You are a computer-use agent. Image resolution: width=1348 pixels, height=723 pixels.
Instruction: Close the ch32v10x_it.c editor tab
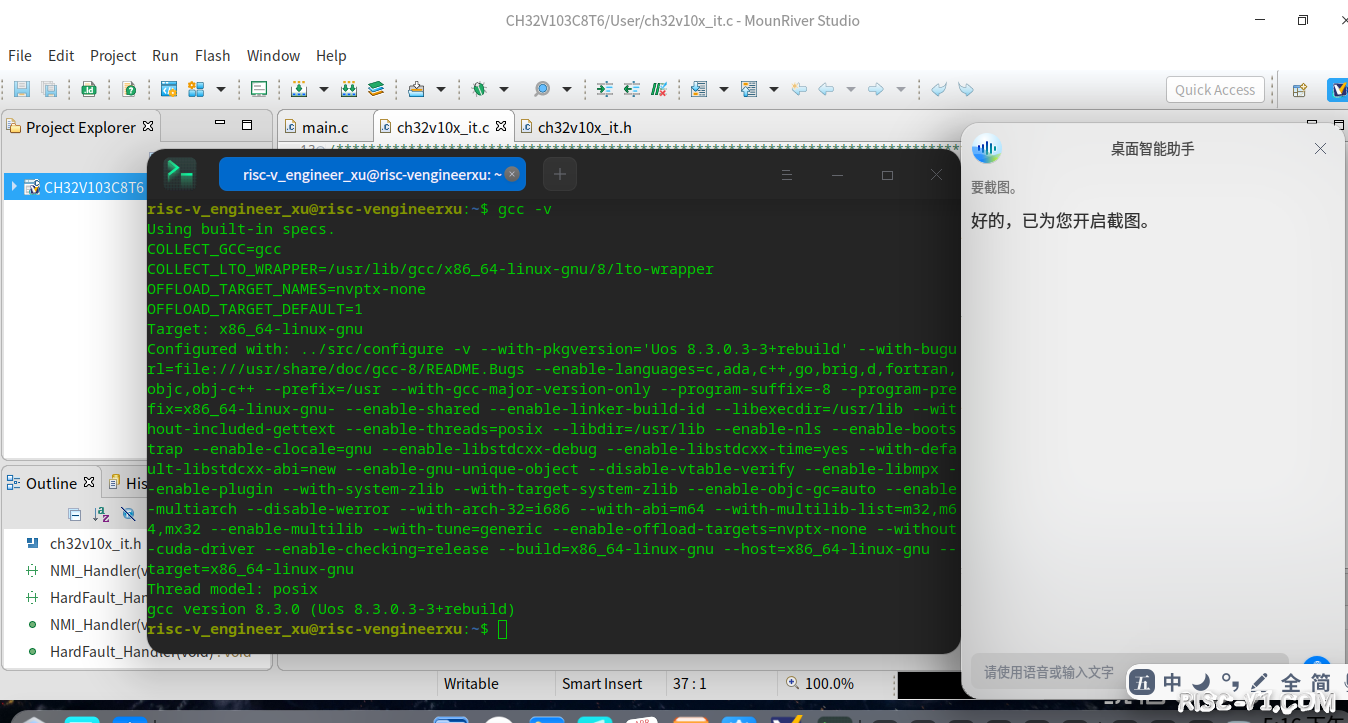click(x=501, y=126)
